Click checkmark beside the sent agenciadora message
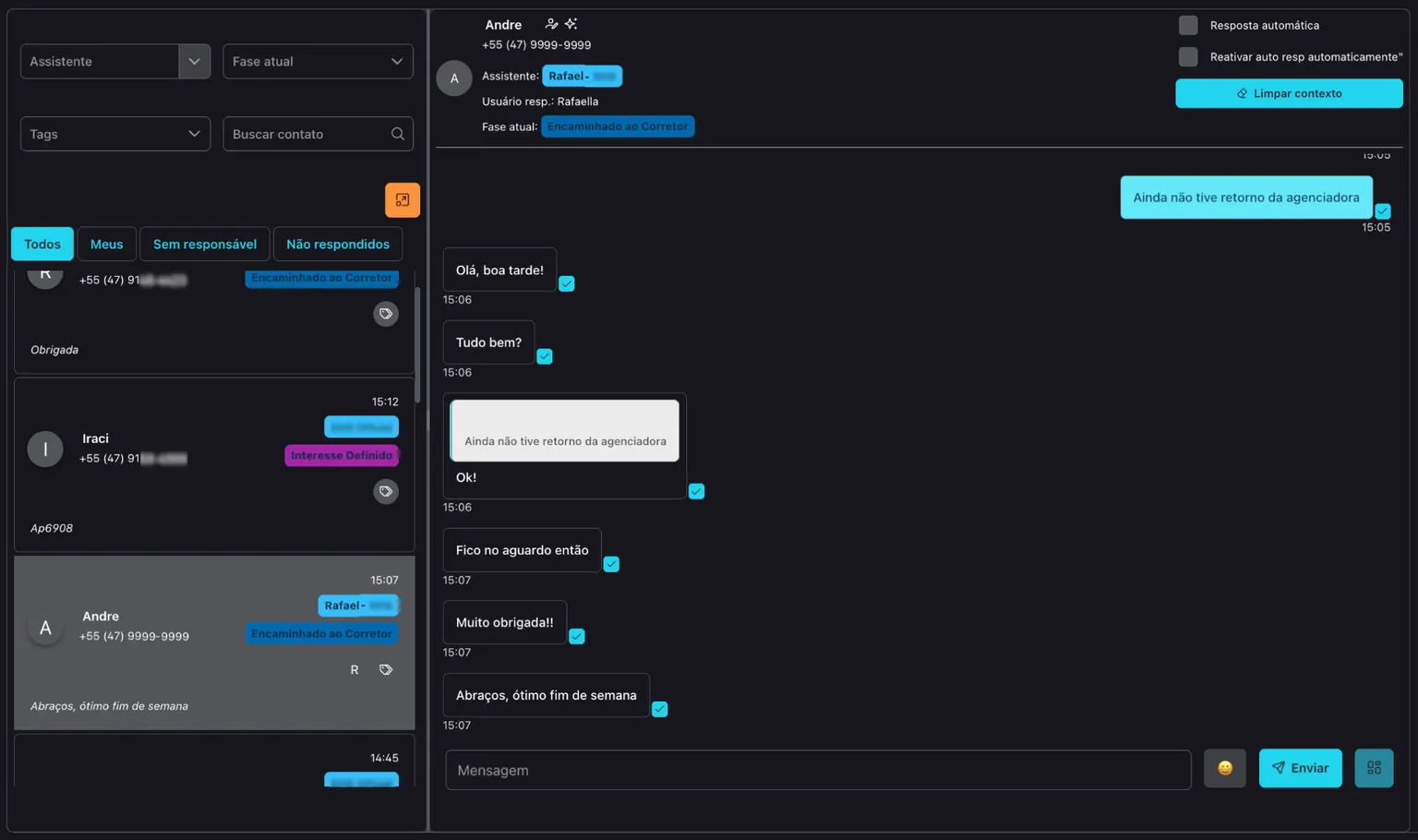The height and width of the screenshot is (840, 1418). [1383, 211]
